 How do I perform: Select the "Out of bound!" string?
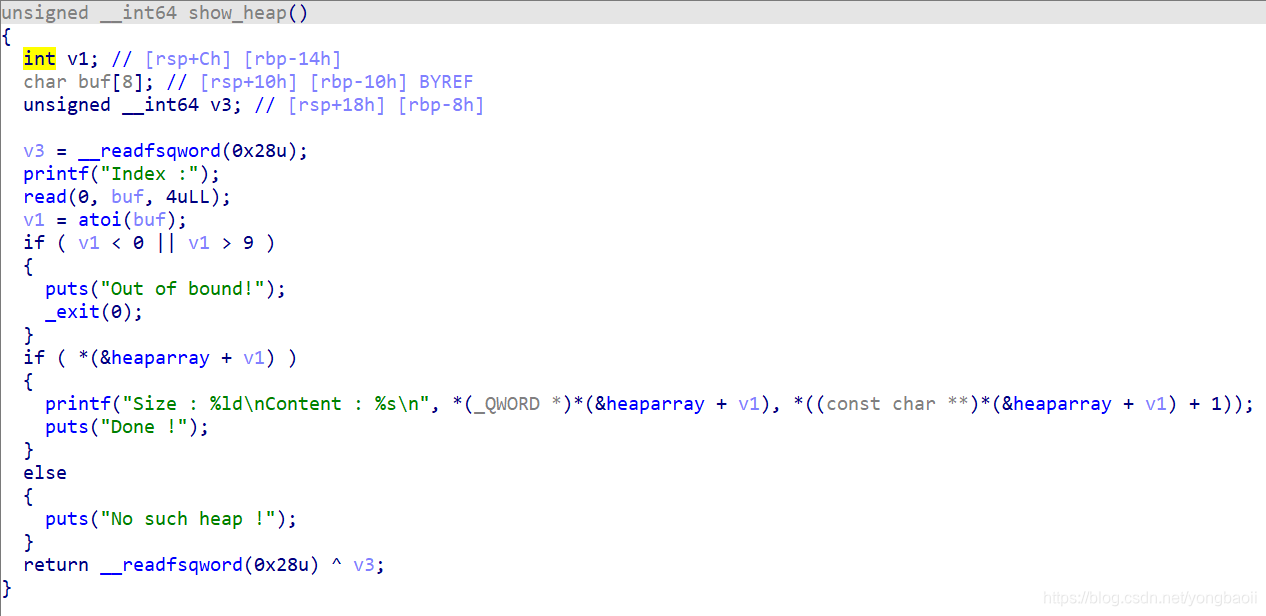(188, 289)
